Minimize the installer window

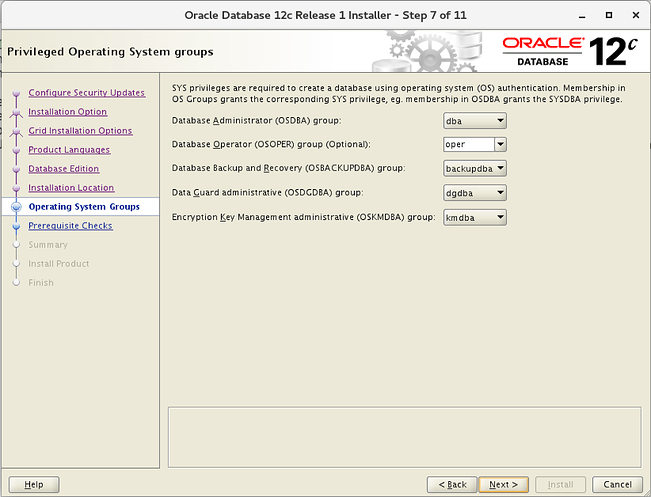click(x=582, y=16)
